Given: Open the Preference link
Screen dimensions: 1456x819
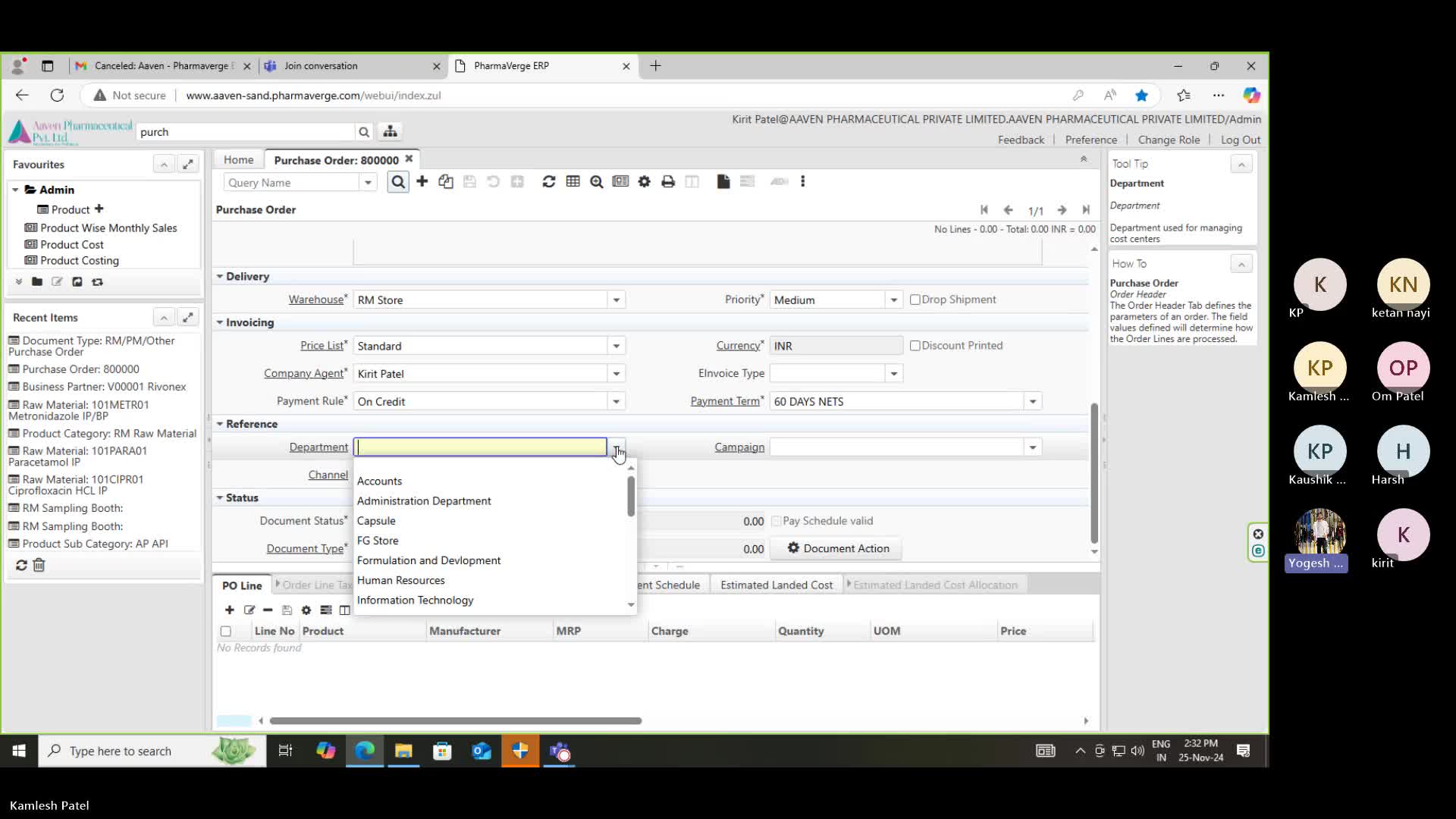Looking at the screenshot, I should point(1090,140).
